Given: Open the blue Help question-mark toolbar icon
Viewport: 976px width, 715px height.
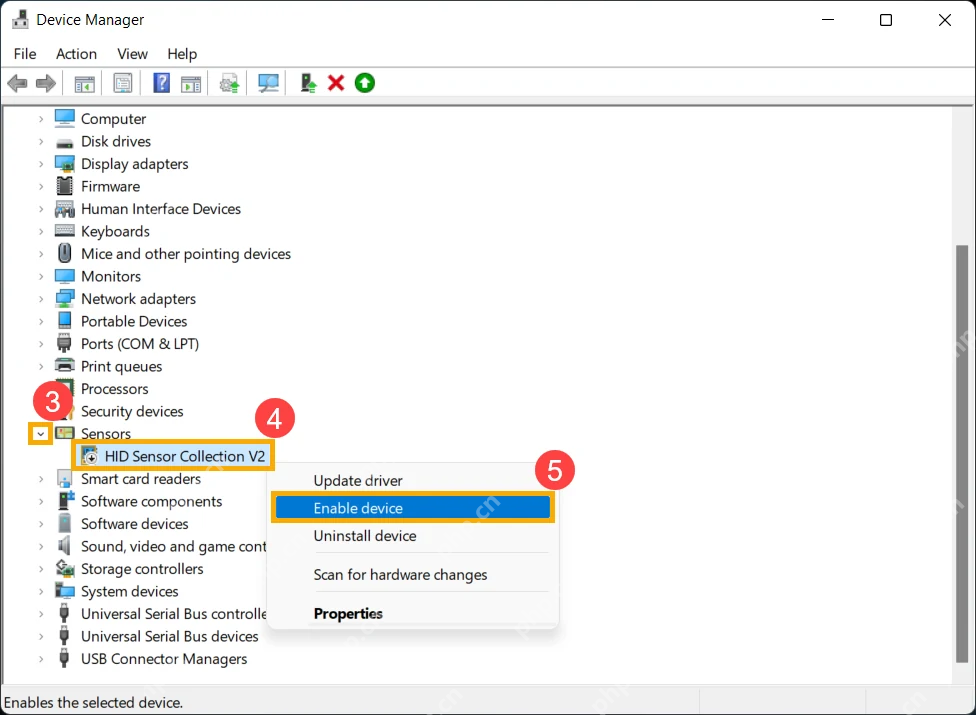Looking at the screenshot, I should coord(161,83).
